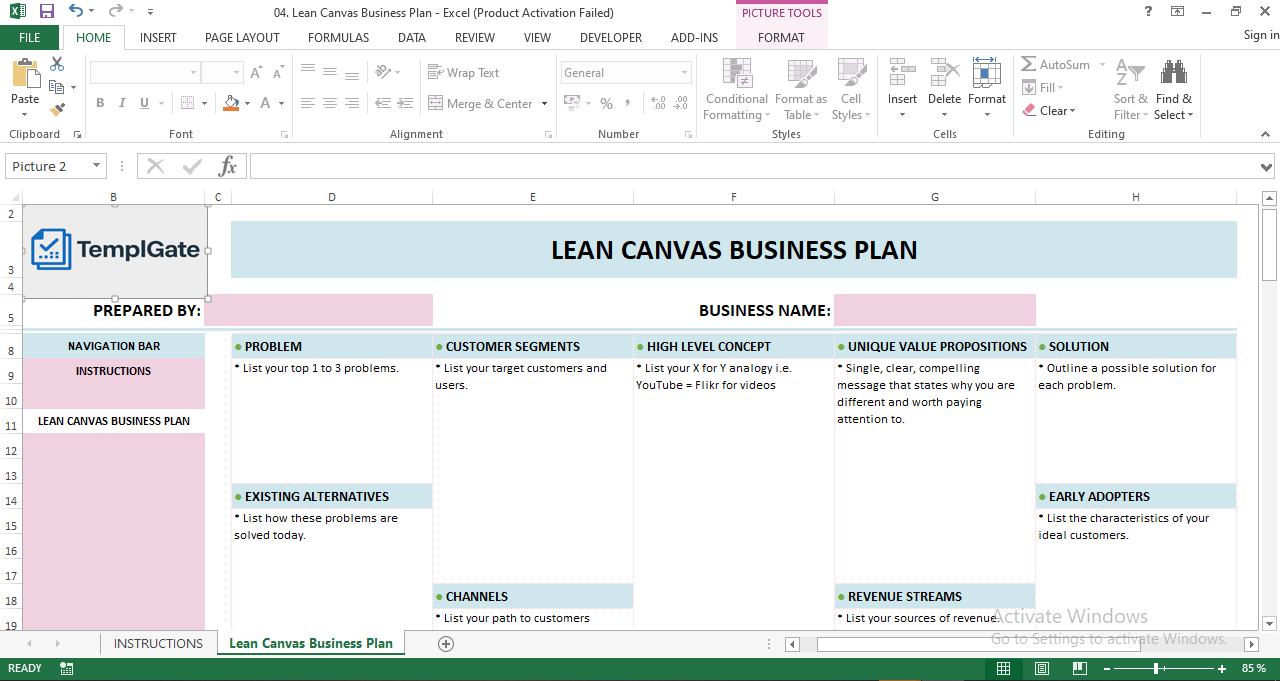The image size is (1280, 681).
Task: Activate the Format Painter brush
Action: click(57, 110)
